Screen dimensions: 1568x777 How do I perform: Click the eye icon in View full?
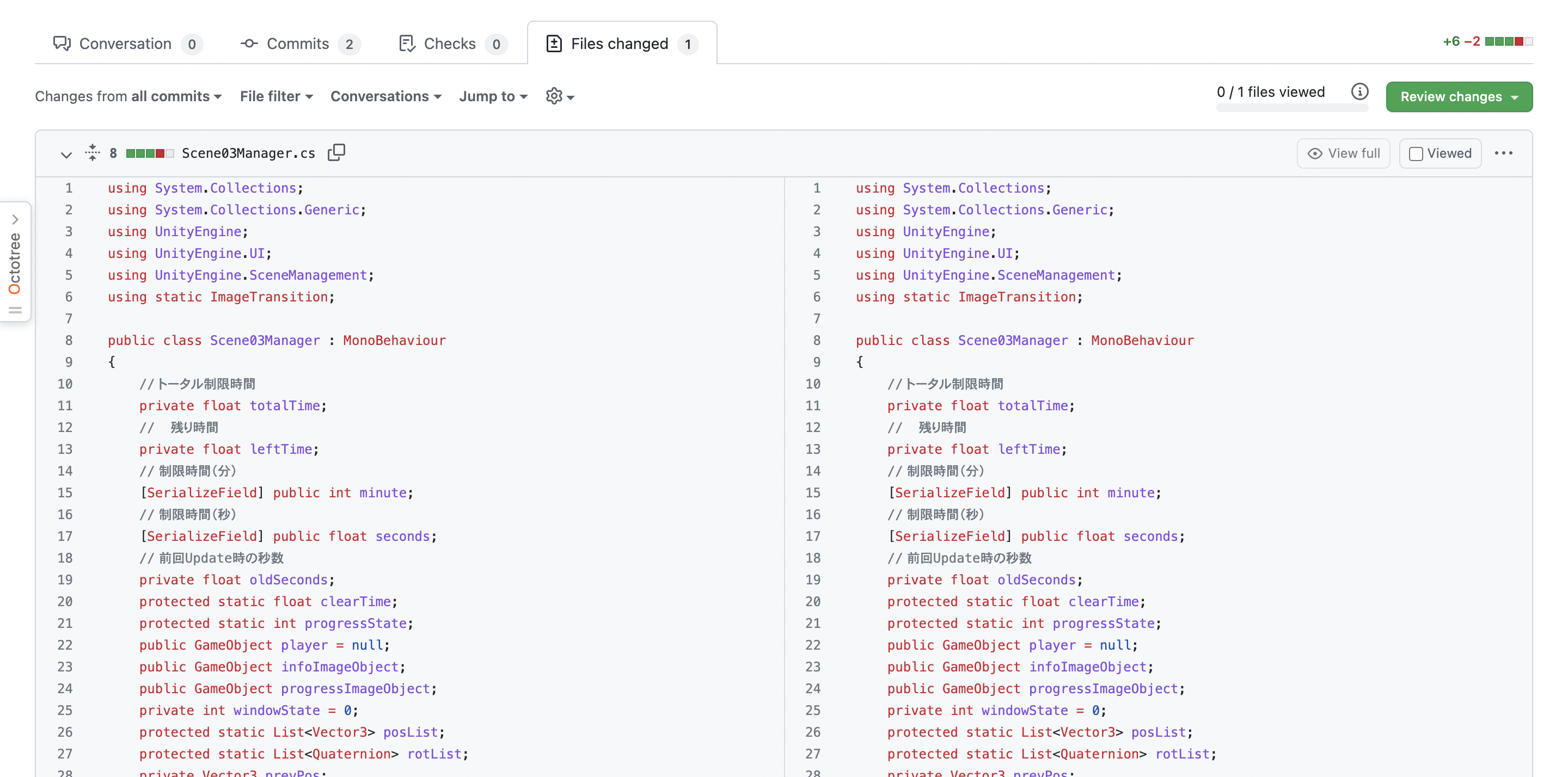(1315, 153)
